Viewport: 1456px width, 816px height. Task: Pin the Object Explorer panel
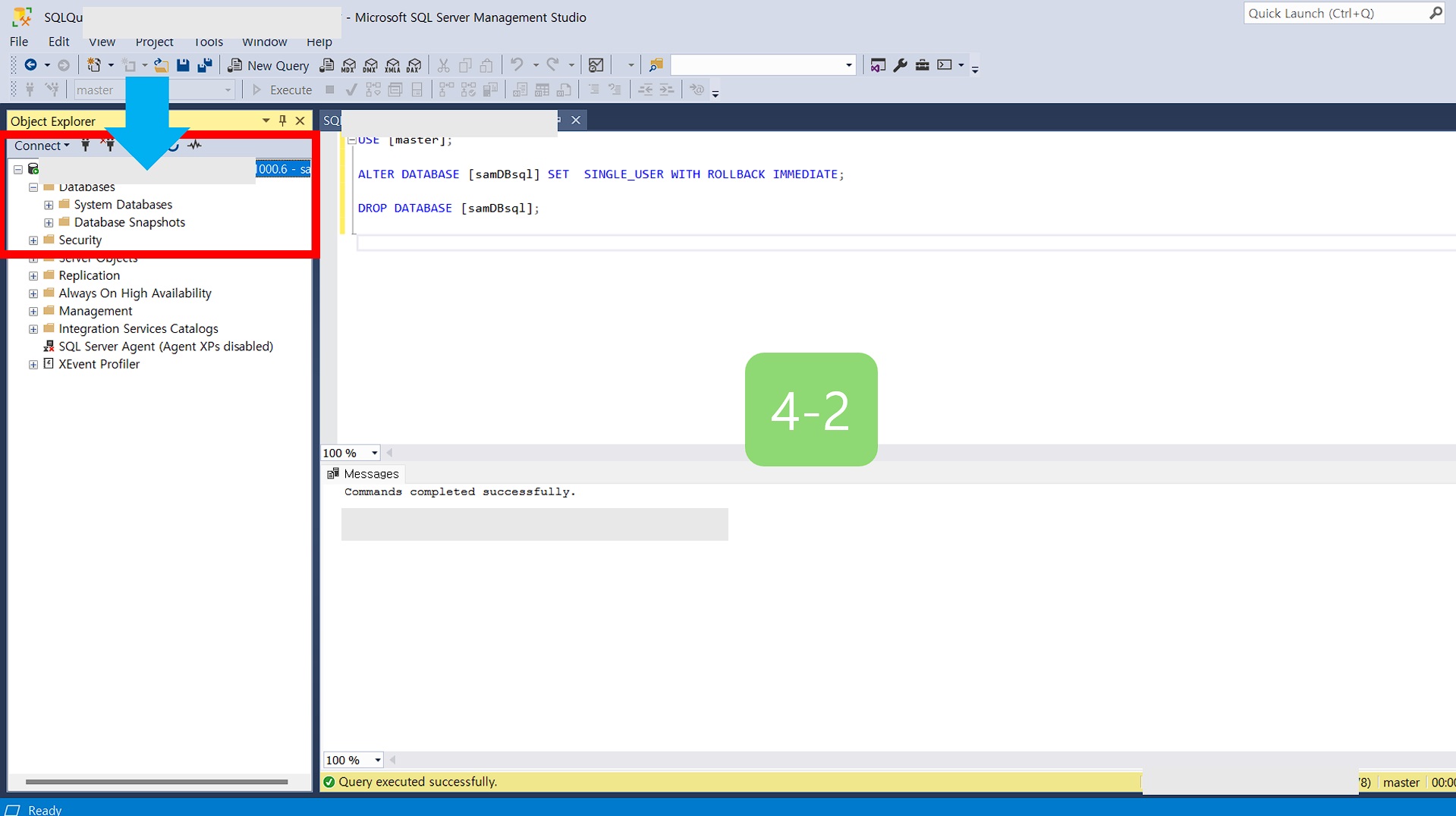(283, 121)
